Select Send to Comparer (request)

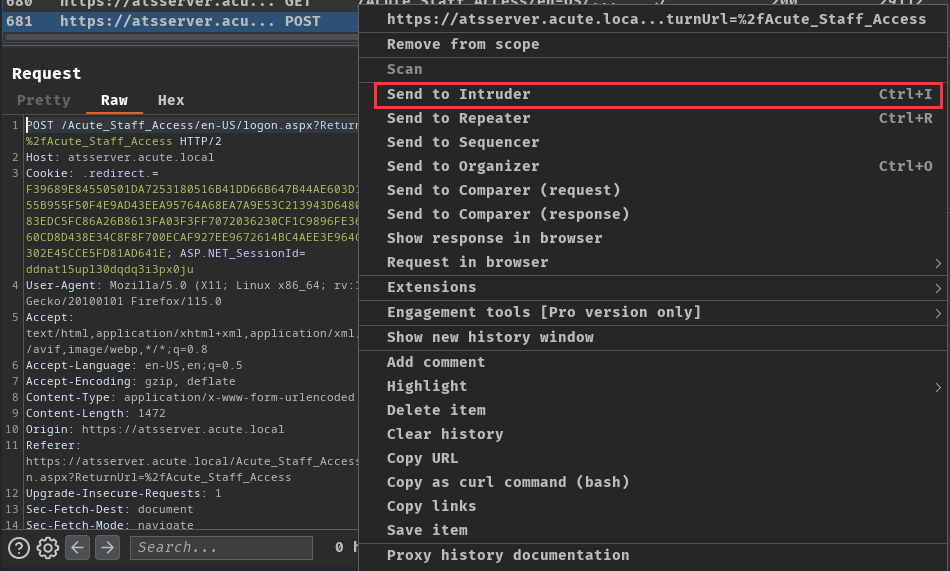pyautogui.click(x=654, y=190)
